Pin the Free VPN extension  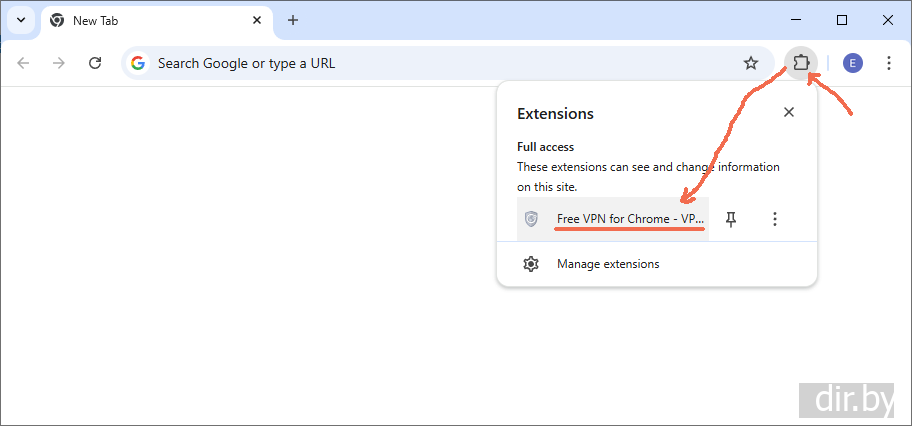point(731,219)
